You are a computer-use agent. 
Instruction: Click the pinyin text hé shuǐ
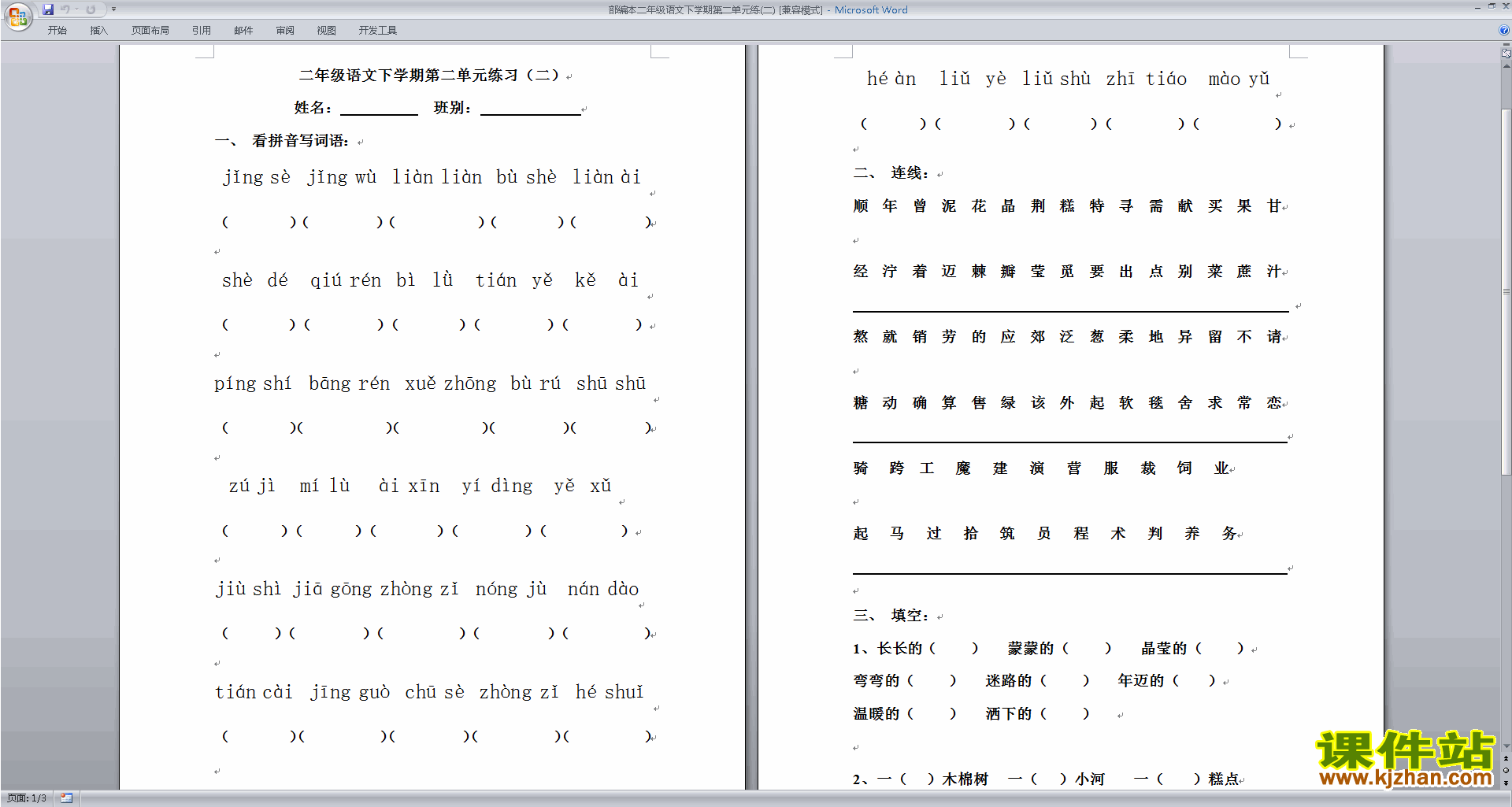click(x=610, y=692)
